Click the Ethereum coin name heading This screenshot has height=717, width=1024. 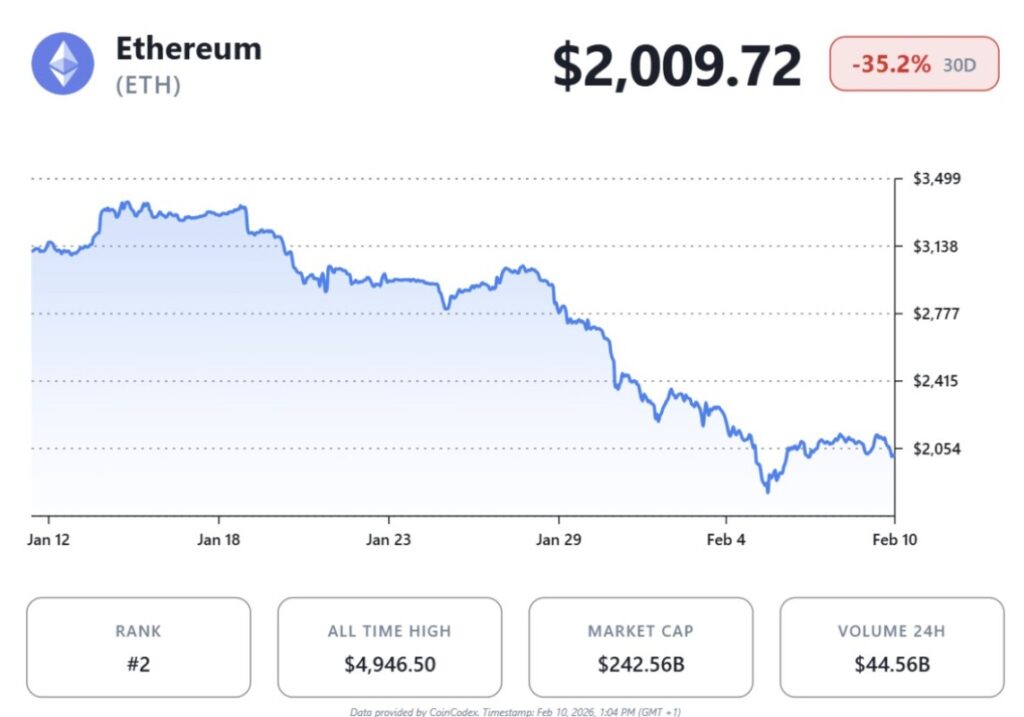pos(188,48)
